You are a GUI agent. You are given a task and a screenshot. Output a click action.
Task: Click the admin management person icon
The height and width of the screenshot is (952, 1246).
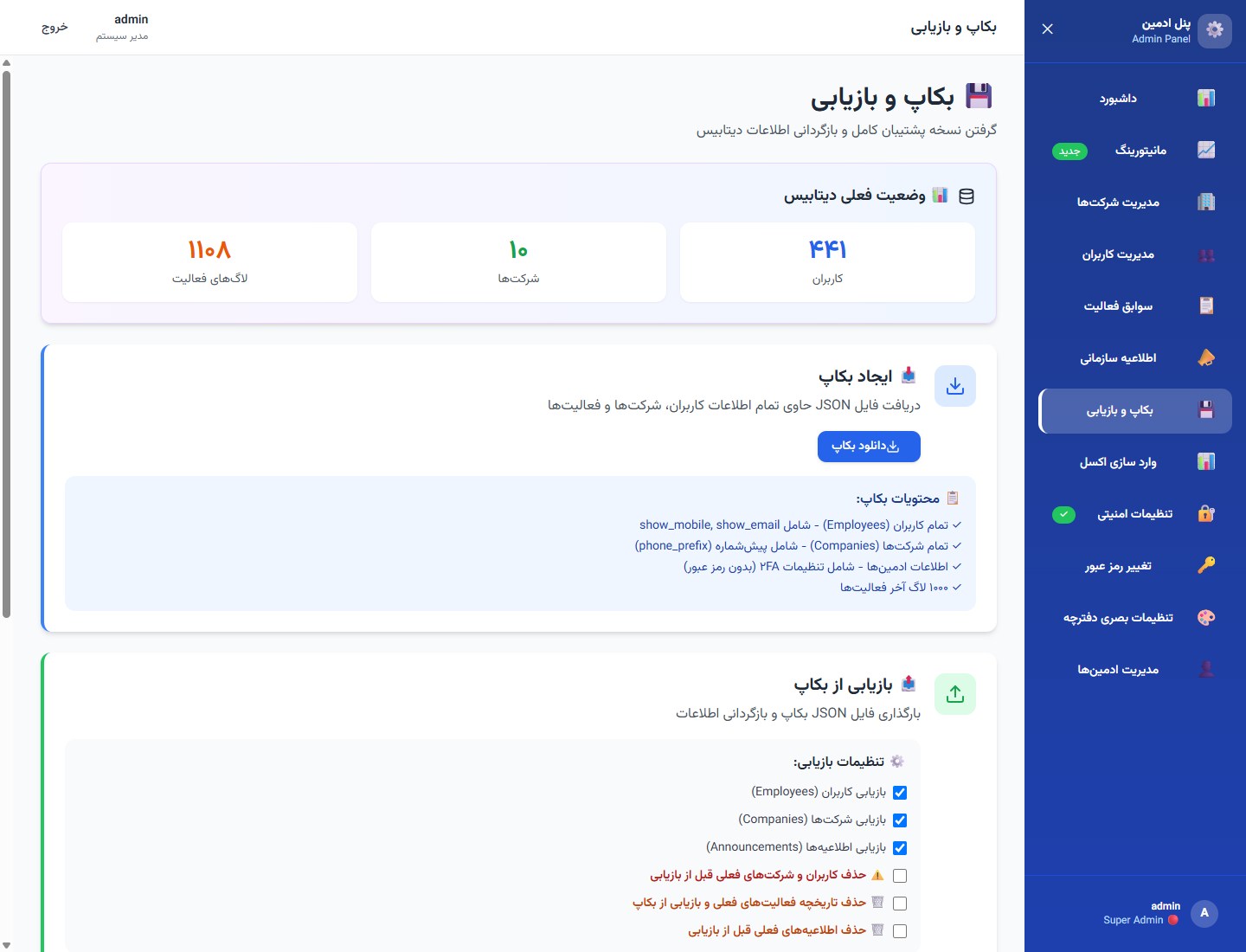1206,670
